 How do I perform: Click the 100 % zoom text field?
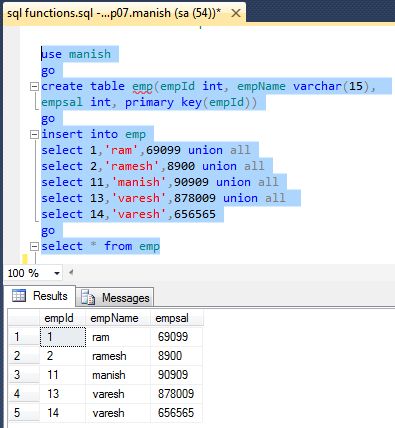[x=29, y=274]
